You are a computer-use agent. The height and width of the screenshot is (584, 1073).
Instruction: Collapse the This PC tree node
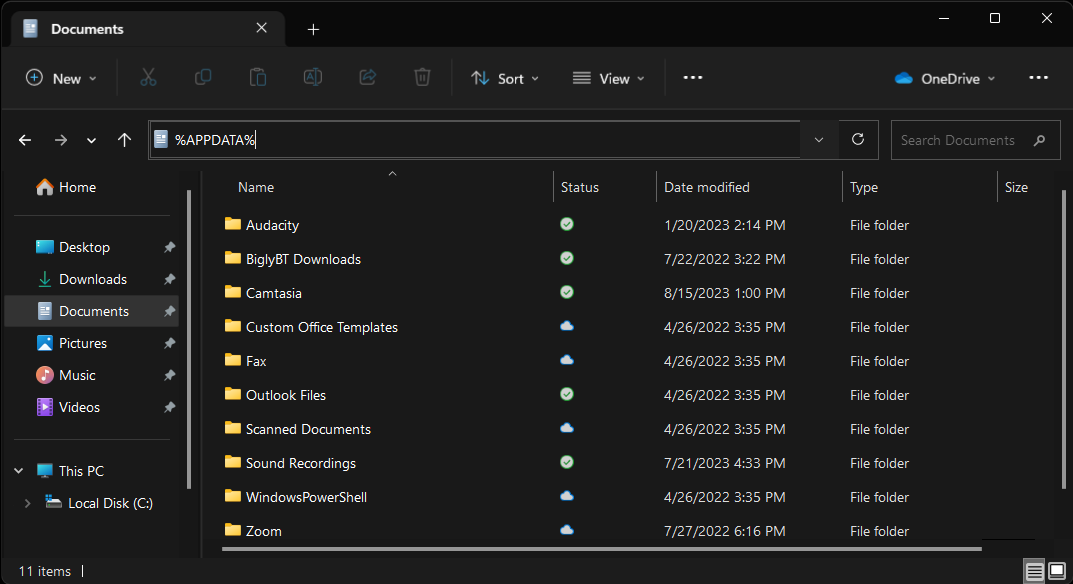(x=18, y=471)
